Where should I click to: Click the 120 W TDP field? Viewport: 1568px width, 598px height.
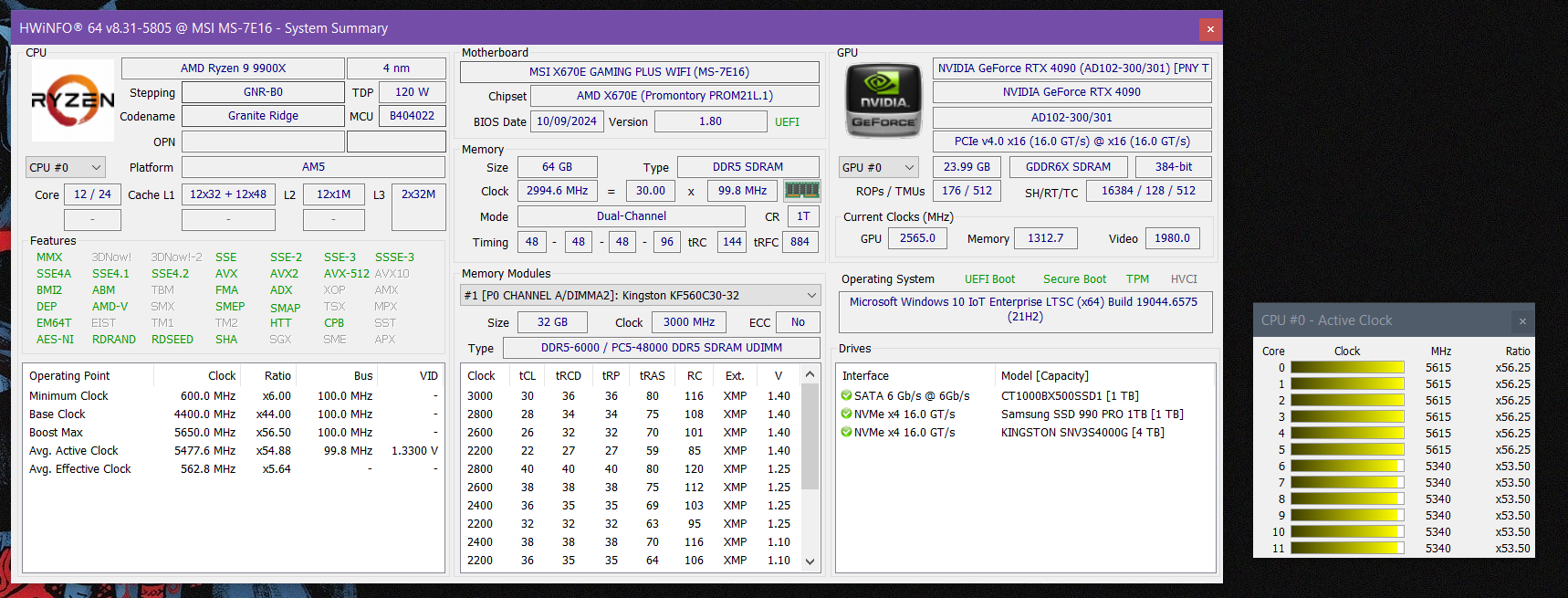(x=413, y=92)
